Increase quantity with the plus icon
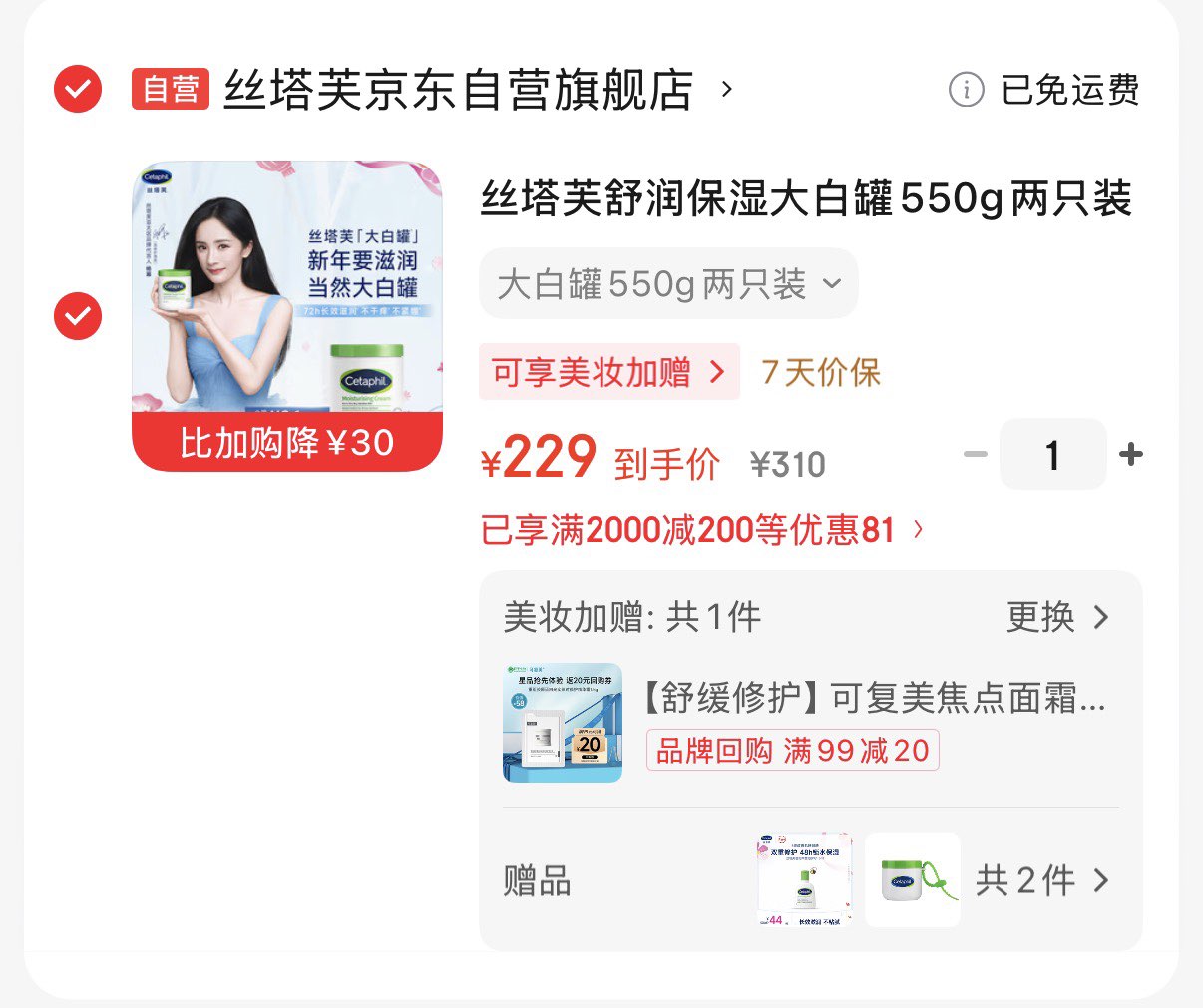 click(1131, 455)
